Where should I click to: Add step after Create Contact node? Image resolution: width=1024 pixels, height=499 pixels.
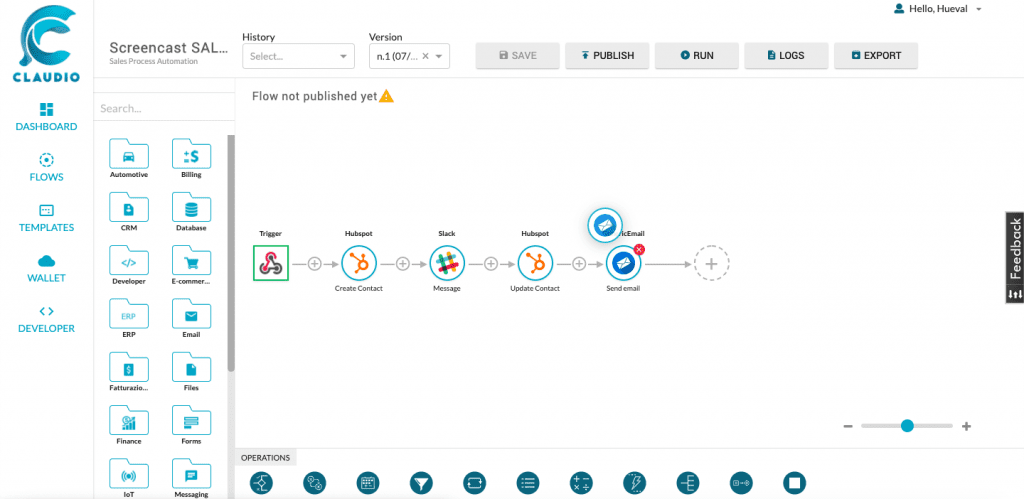click(x=403, y=264)
